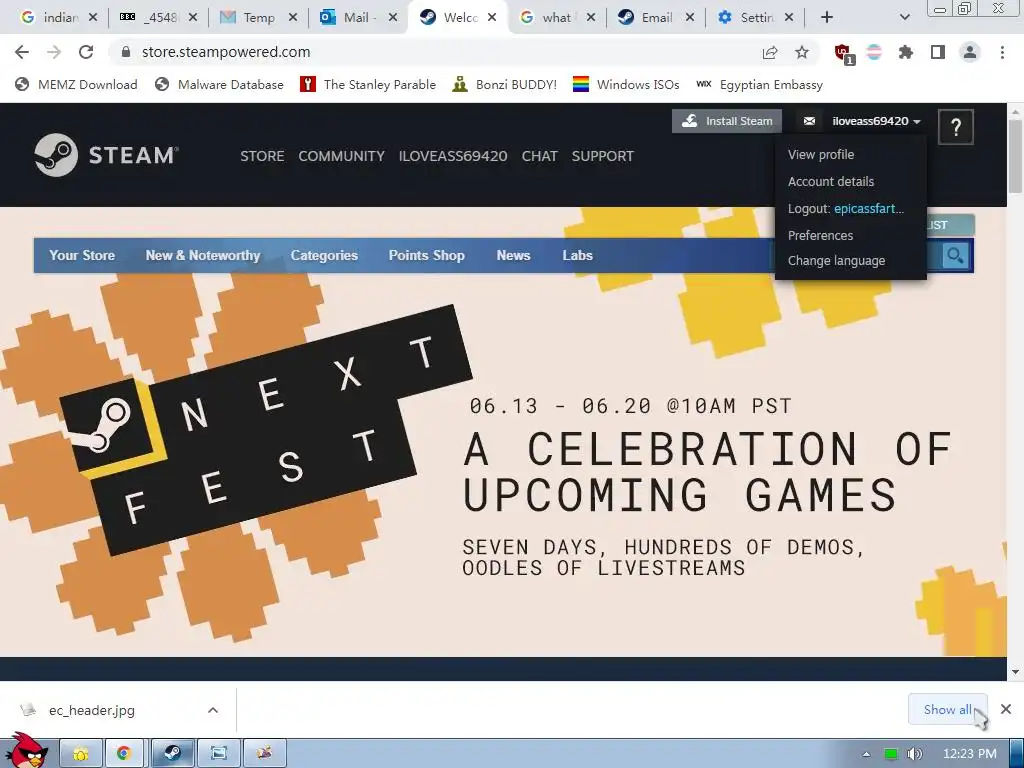Open the uBlock shield extension icon
This screenshot has height=768, width=1024.
(843, 53)
